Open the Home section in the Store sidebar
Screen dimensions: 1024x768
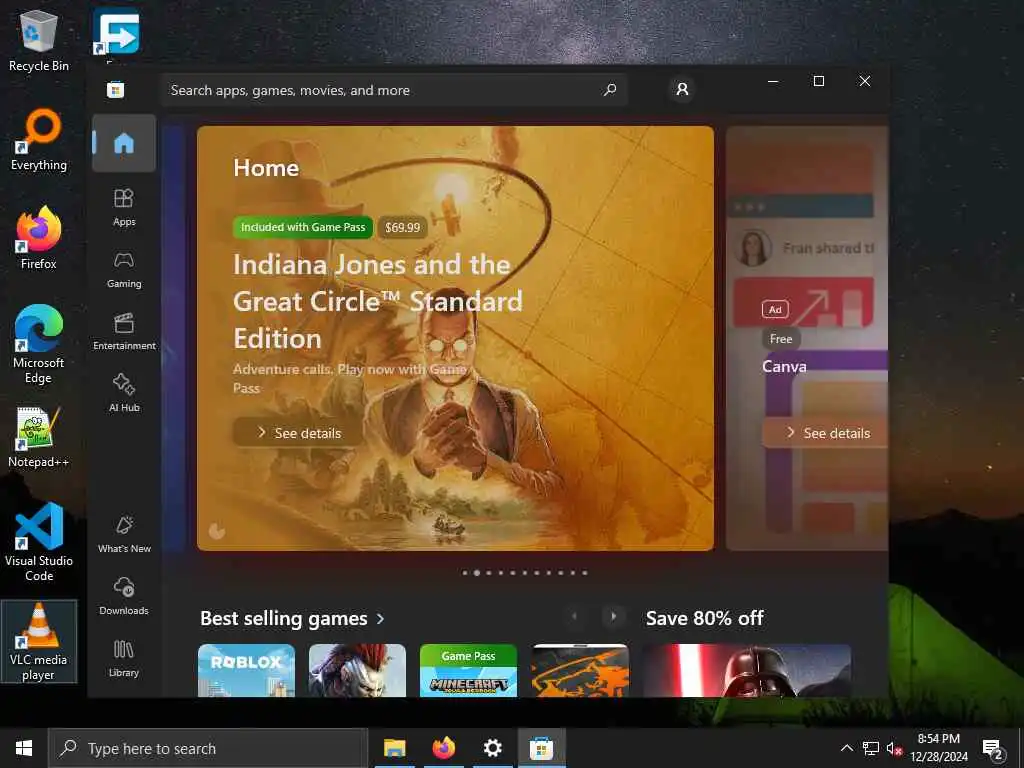tap(124, 143)
